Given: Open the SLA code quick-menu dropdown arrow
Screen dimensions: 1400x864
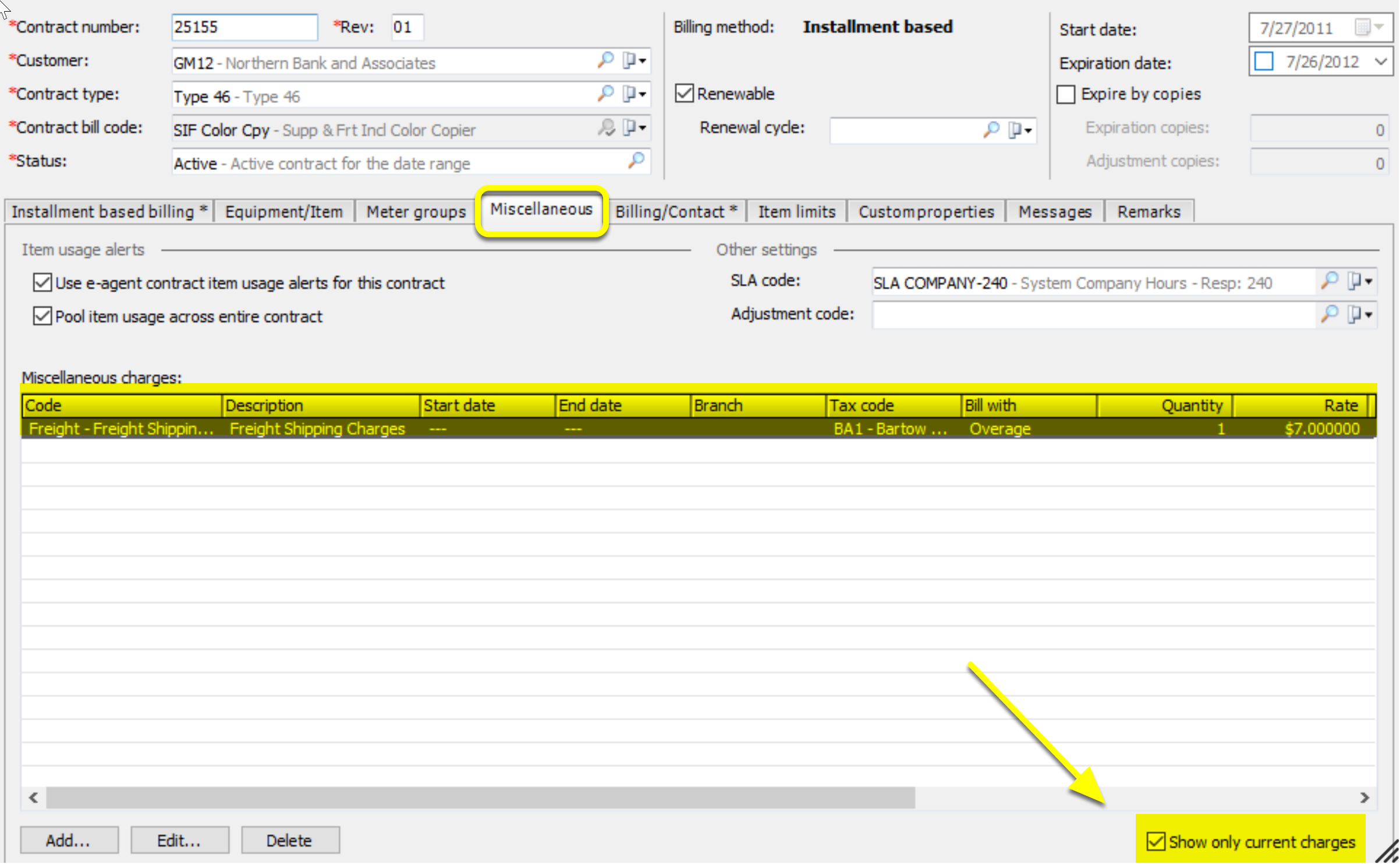Looking at the screenshot, I should click(1368, 282).
